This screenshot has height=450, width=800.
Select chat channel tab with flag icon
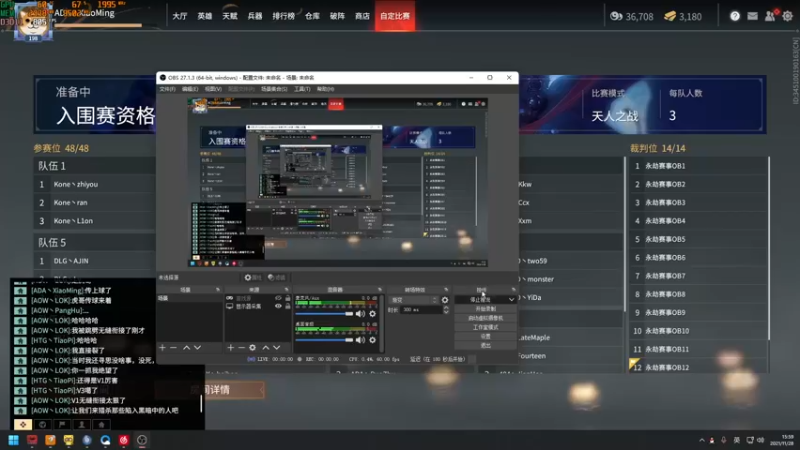point(62,424)
